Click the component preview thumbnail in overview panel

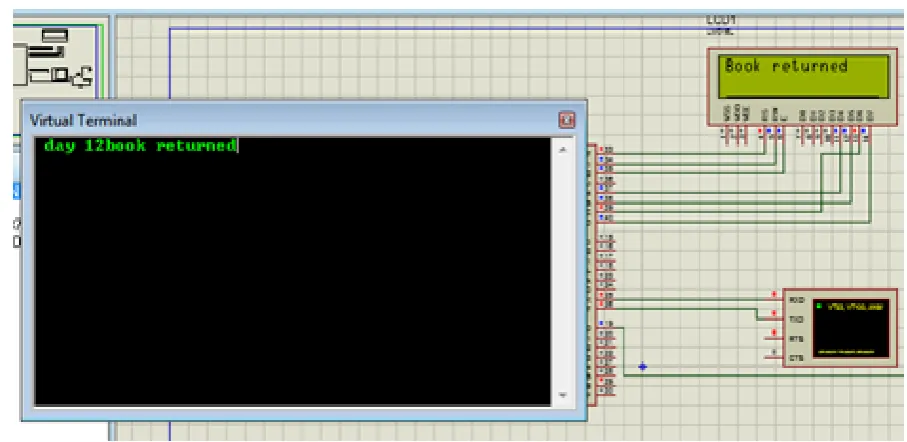[53, 57]
